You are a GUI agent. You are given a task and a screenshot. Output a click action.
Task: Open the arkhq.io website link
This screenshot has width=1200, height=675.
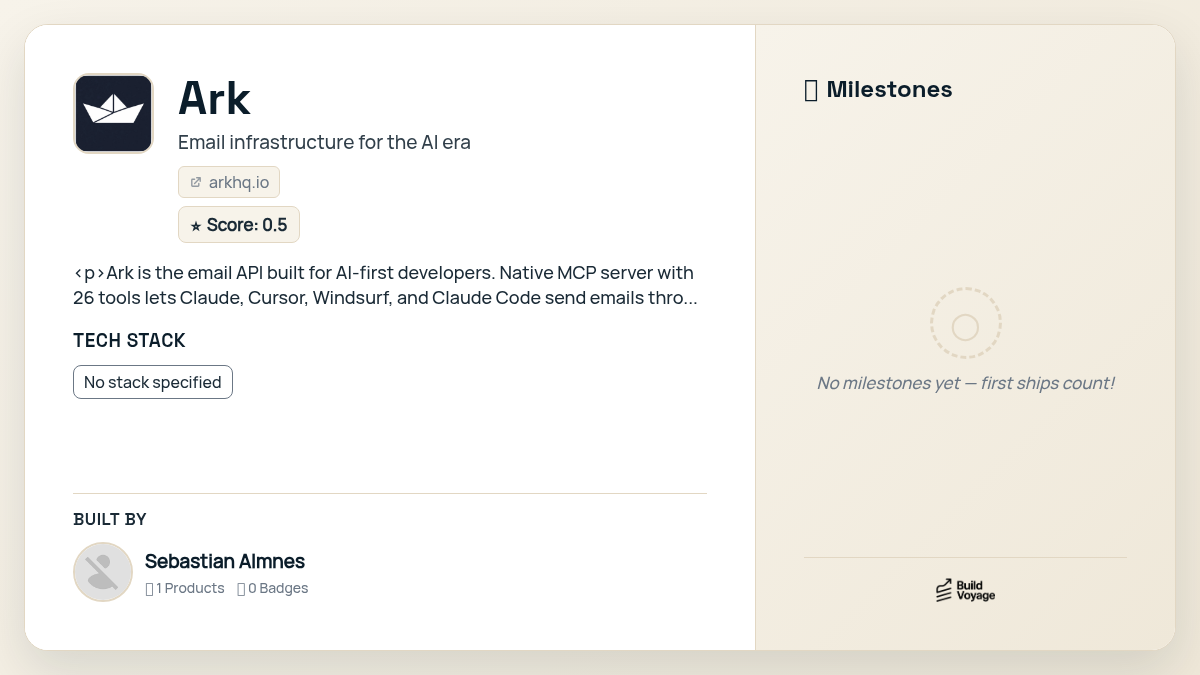[x=229, y=182]
